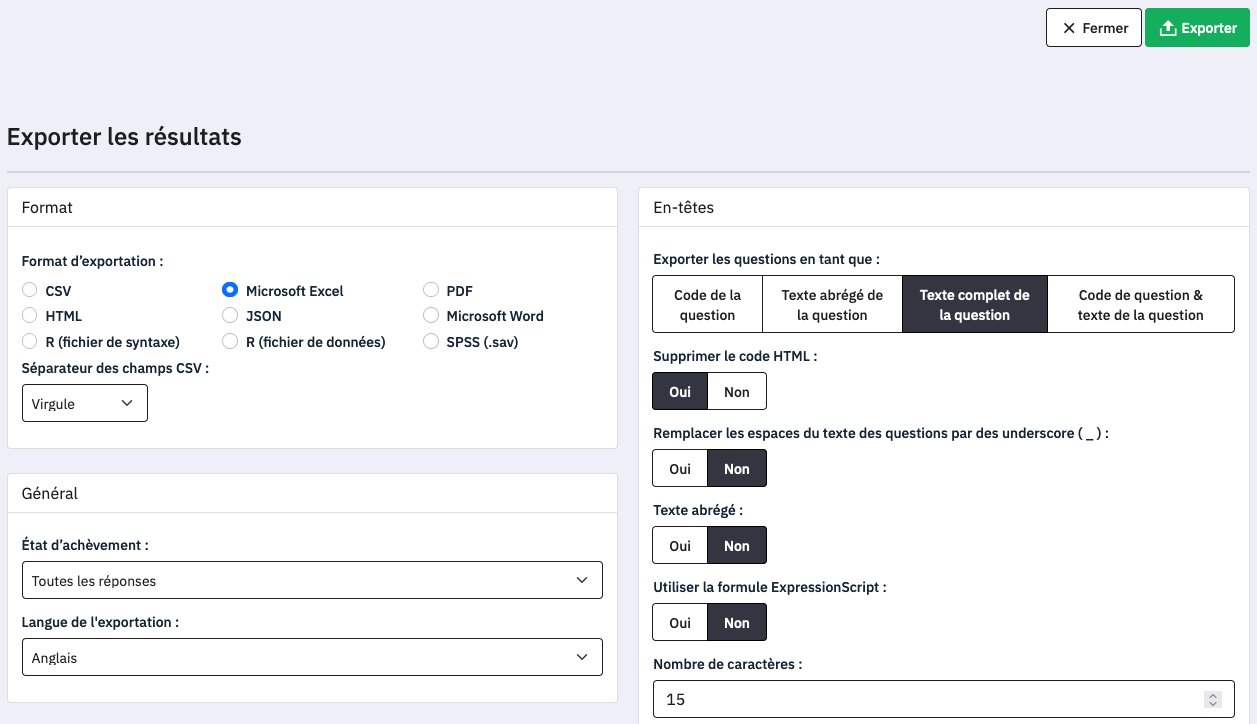Viewport: 1257px width, 724px height.
Task: Click the Exporter button
Action: coord(1197,28)
